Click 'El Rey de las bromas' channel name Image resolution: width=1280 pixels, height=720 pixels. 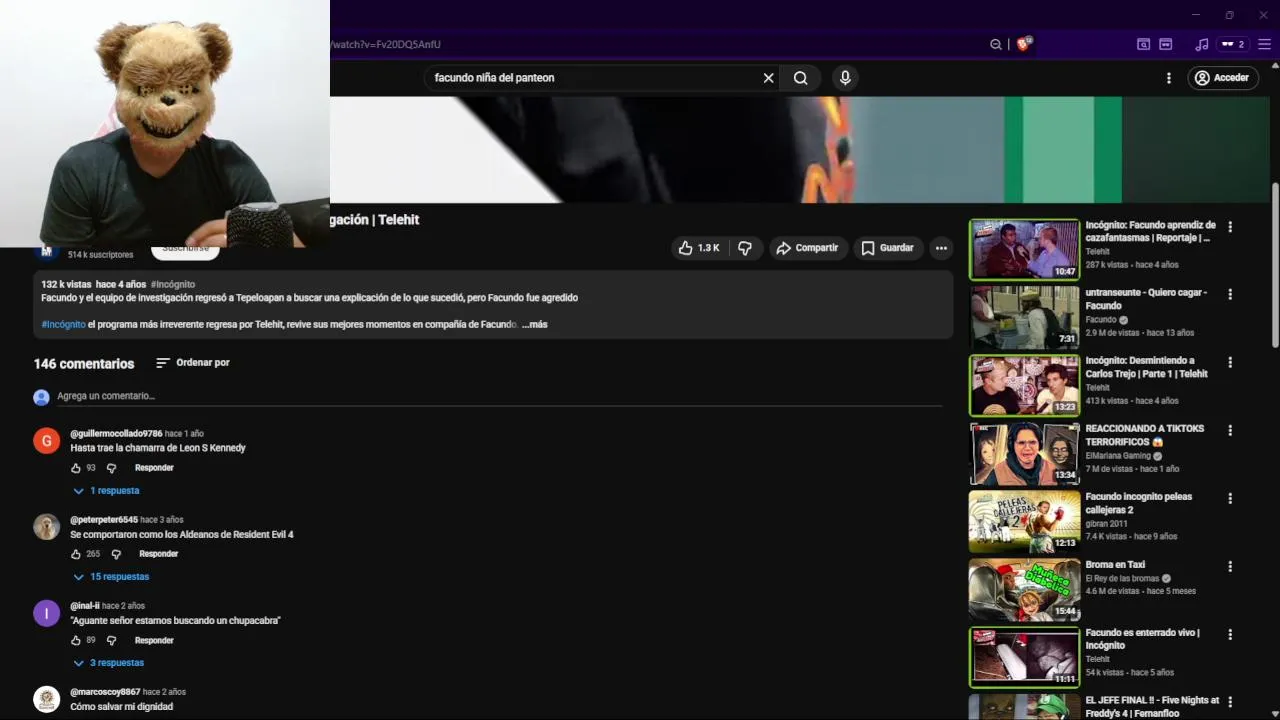(x=1122, y=578)
